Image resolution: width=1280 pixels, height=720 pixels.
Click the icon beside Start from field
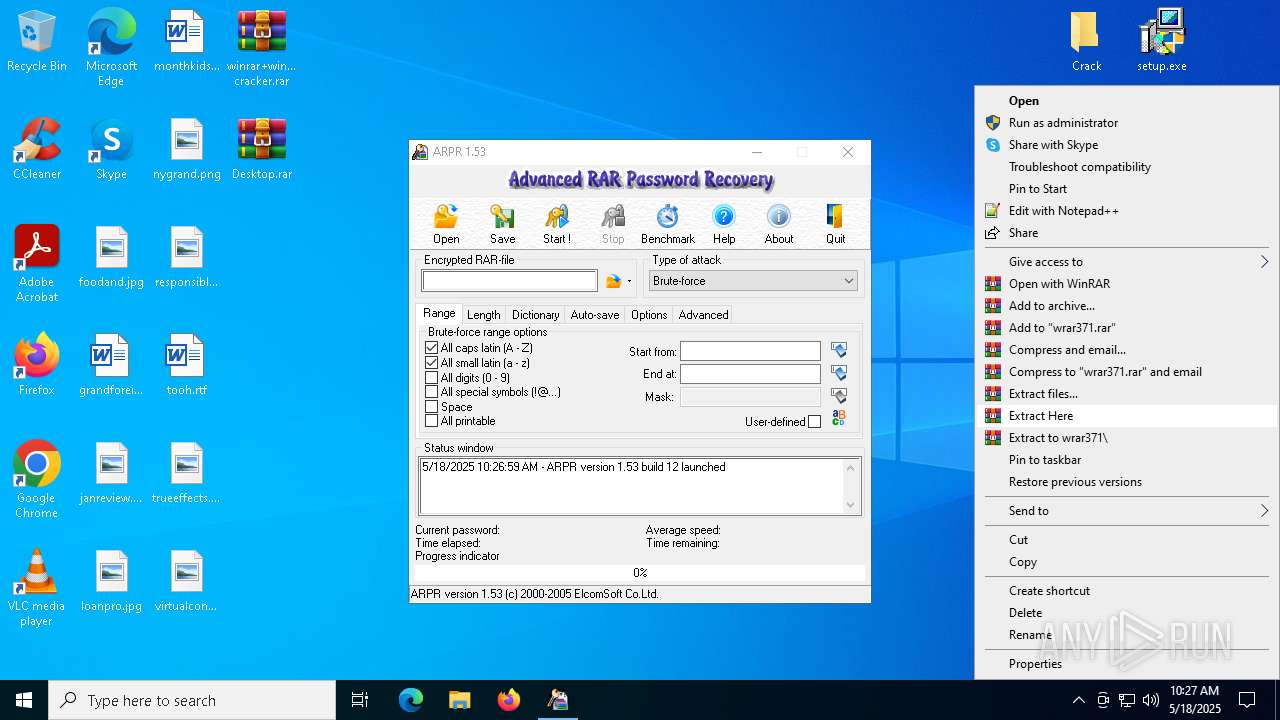(x=839, y=351)
